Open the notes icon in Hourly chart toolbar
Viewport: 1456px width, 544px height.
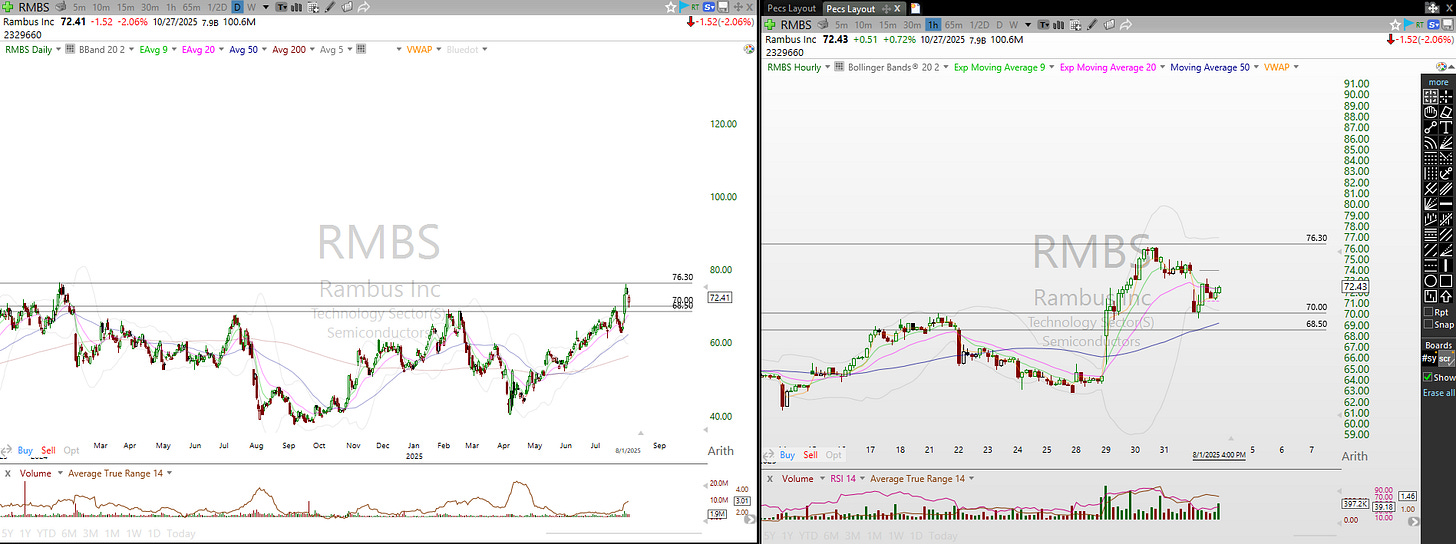[1109, 25]
